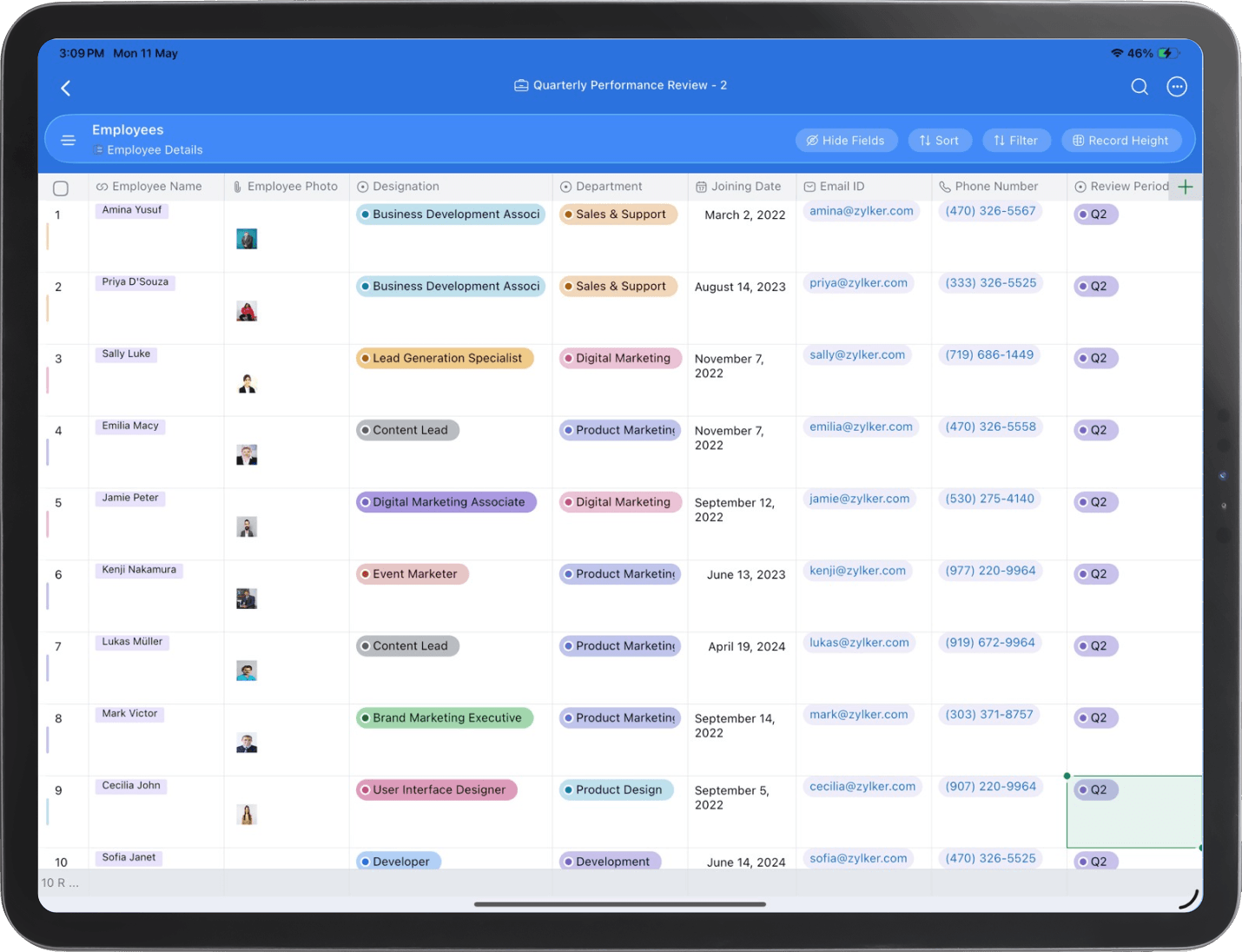
Task: Open Amina Yusuf's employee photo
Action: pos(247,239)
